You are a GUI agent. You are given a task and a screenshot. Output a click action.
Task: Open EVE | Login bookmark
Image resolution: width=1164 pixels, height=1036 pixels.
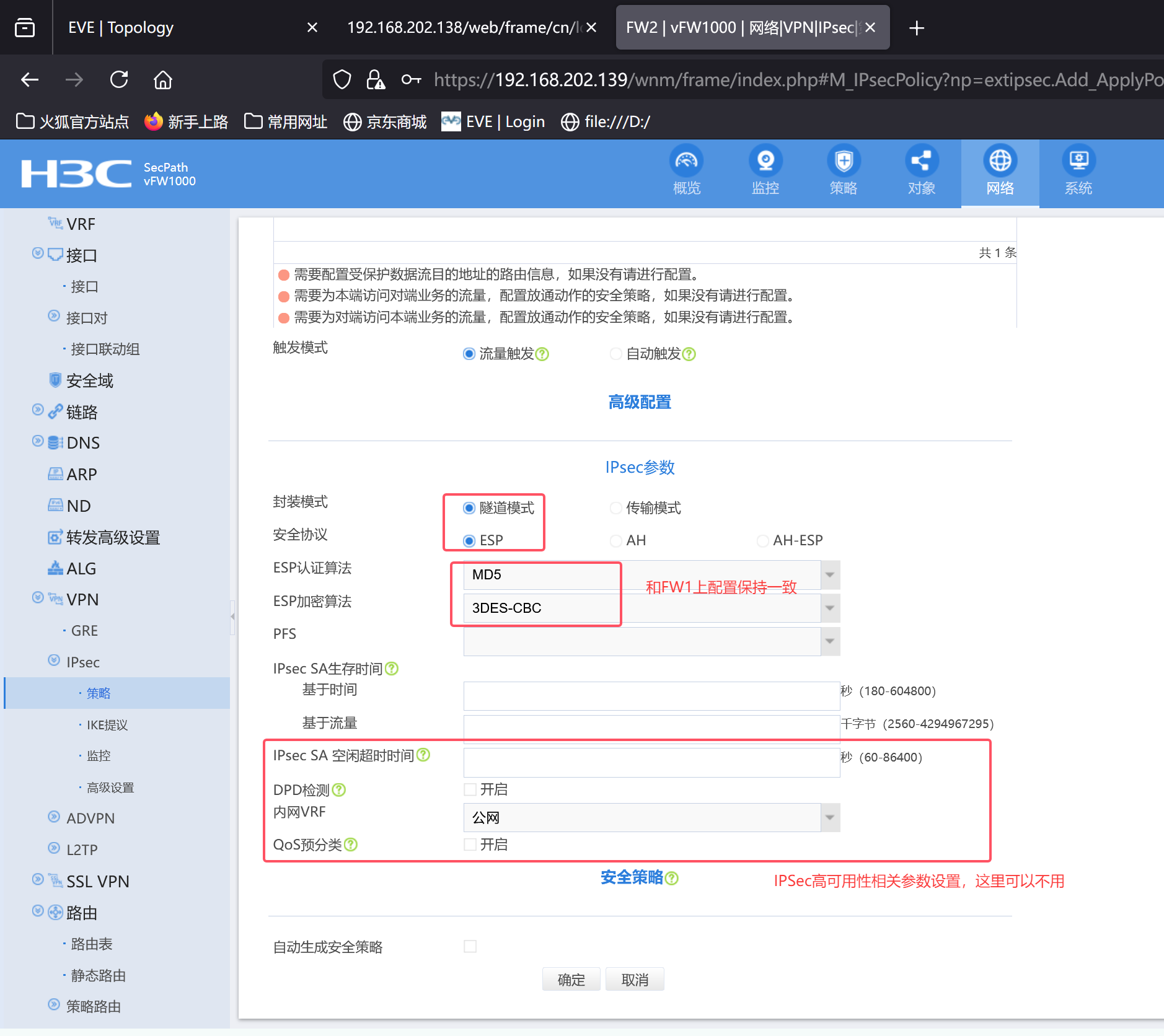[493, 121]
